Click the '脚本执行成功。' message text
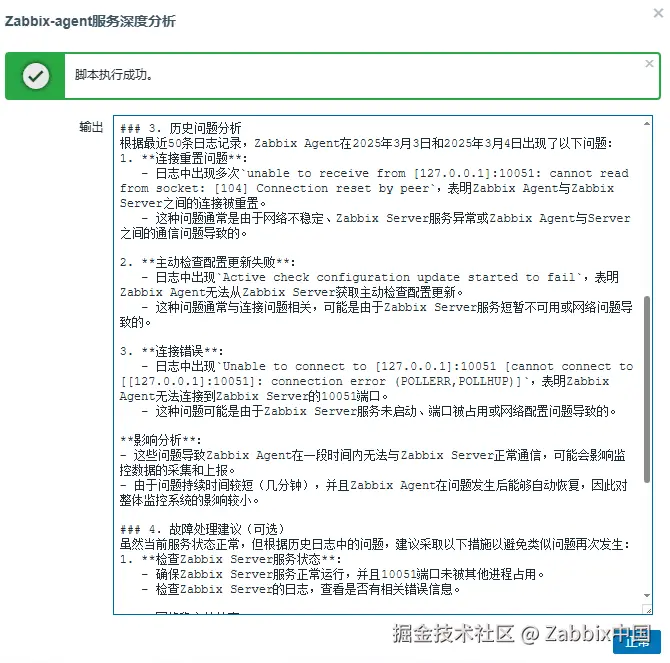Screen dimensions: 670x663 pos(114,75)
